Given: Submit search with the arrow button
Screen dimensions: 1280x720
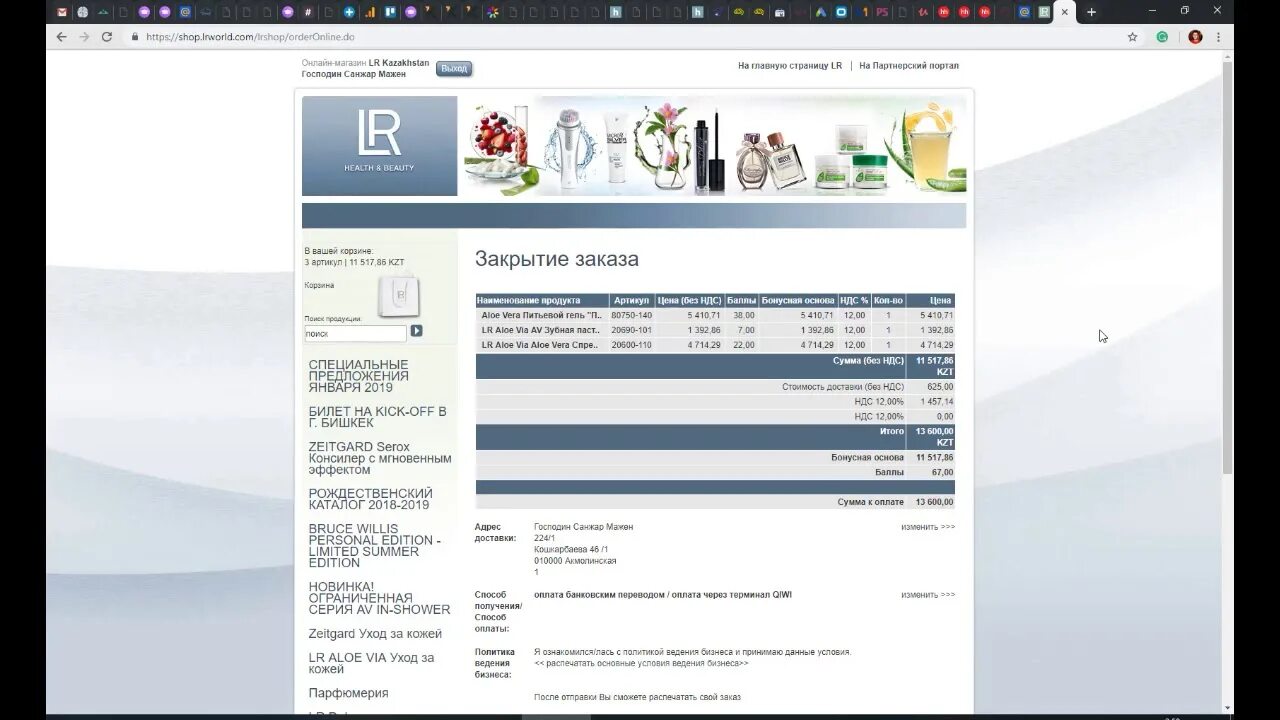Looking at the screenshot, I should pyautogui.click(x=417, y=331).
